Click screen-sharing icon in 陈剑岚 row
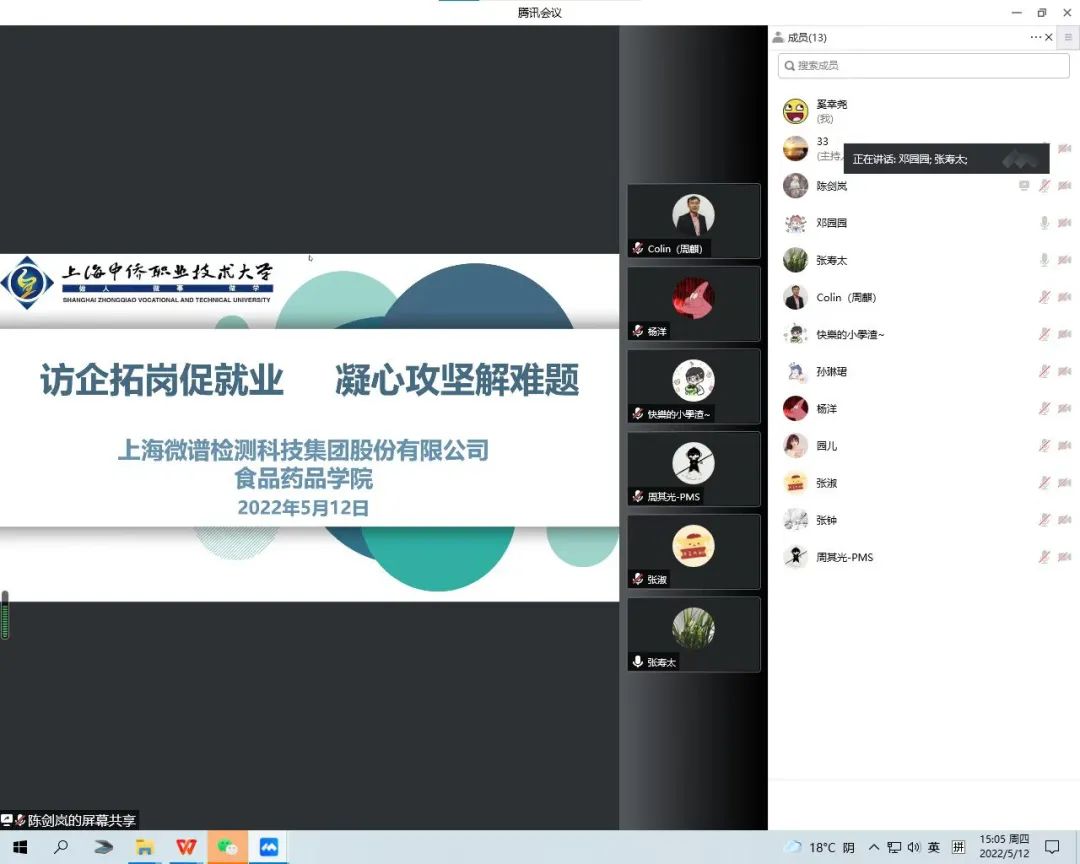 tap(1024, 185)
